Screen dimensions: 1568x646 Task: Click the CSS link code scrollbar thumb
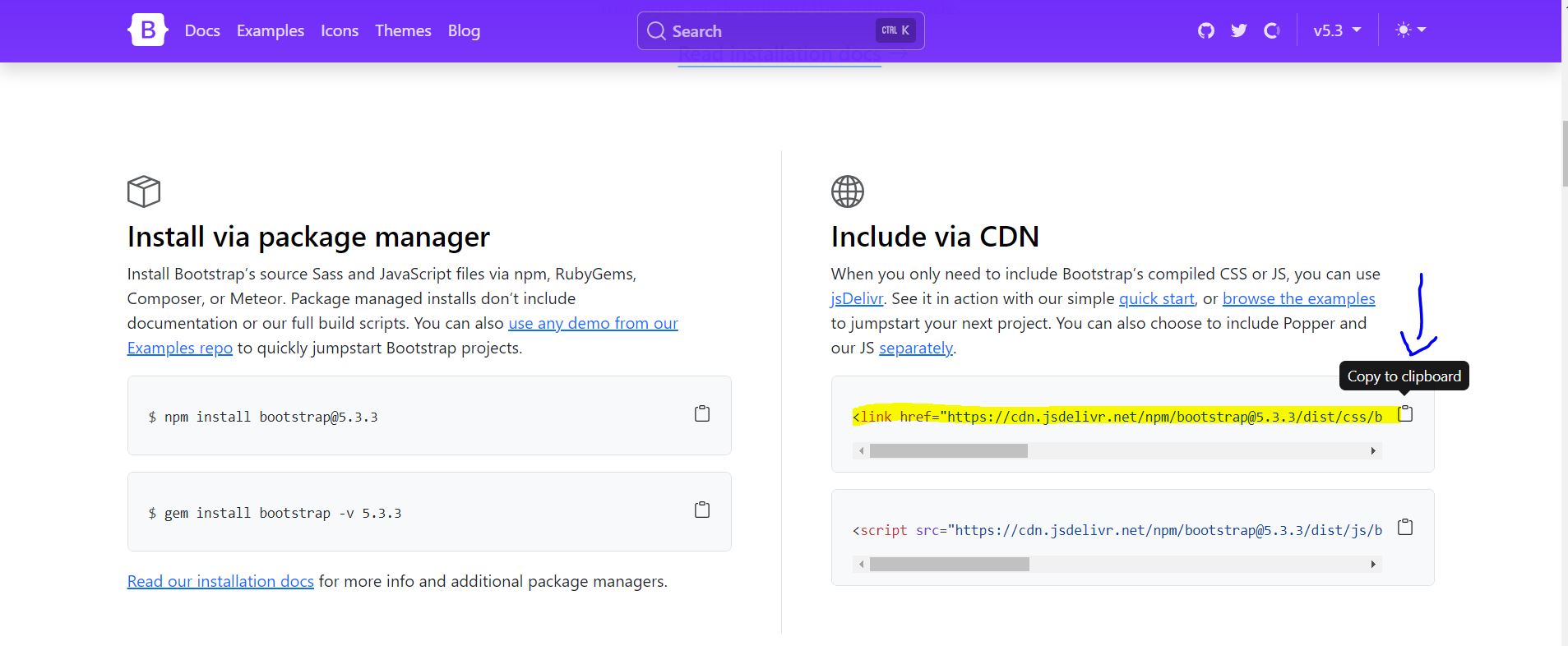click(949, 451)
